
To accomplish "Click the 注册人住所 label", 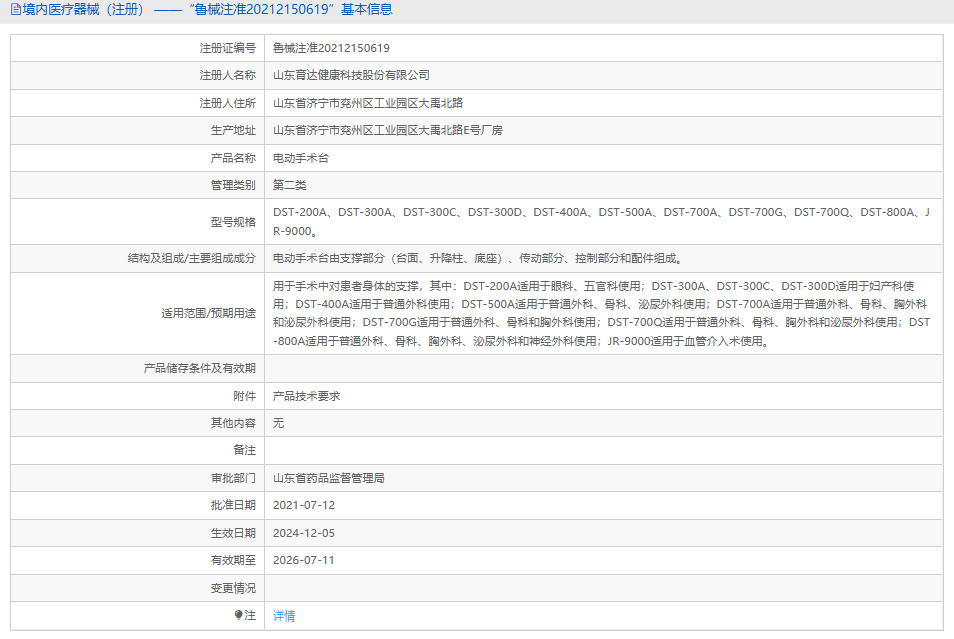I will tap(228, 103).
